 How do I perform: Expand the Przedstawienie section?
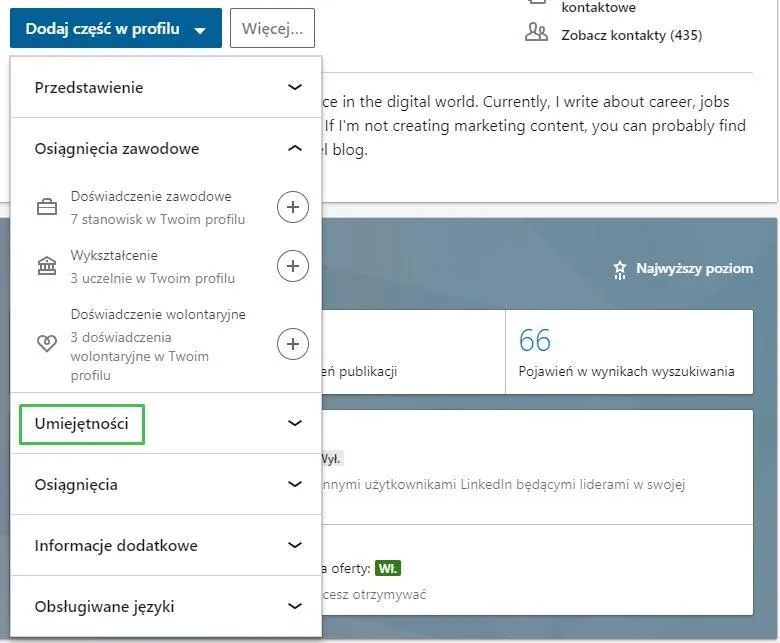(294, 87)
